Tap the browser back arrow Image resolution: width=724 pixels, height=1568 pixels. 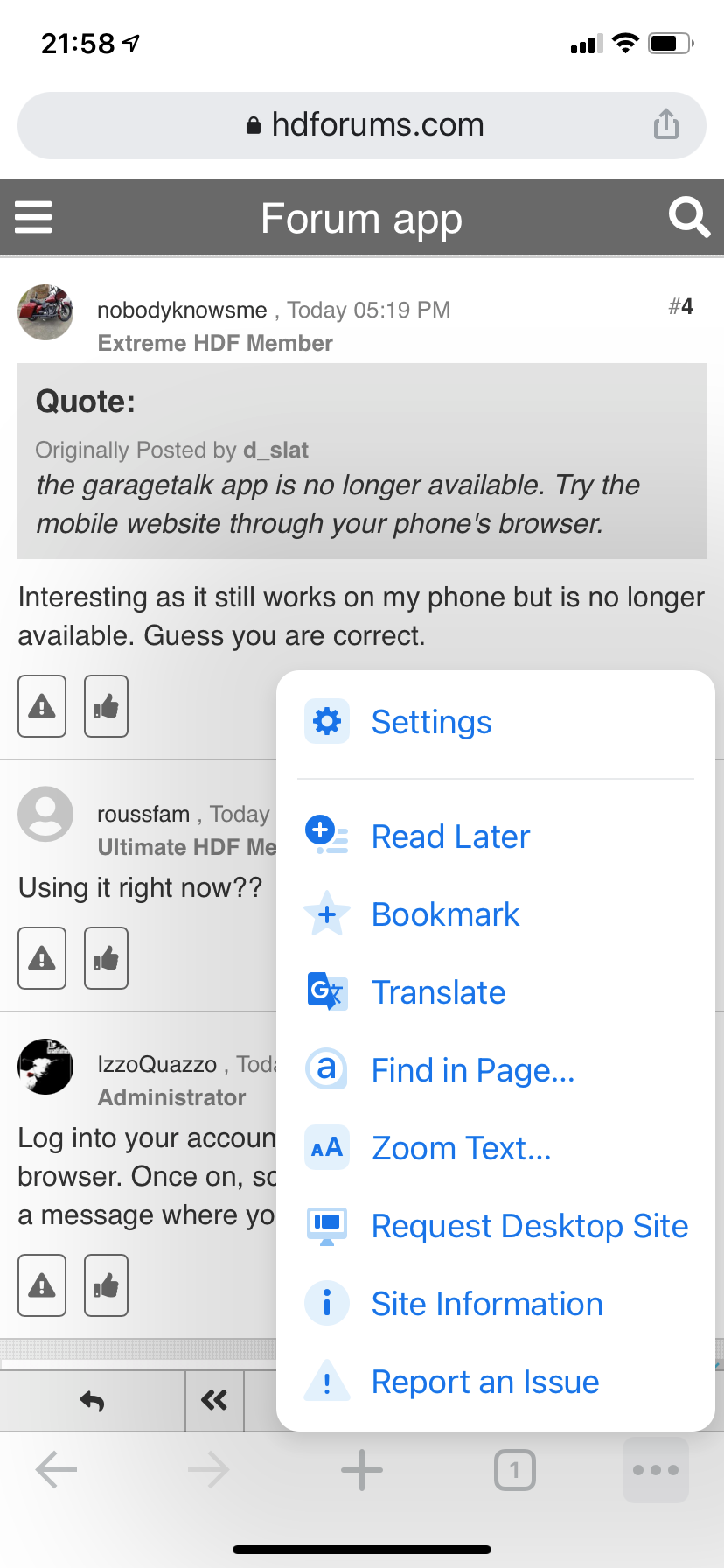click(x=57, y=1470)
